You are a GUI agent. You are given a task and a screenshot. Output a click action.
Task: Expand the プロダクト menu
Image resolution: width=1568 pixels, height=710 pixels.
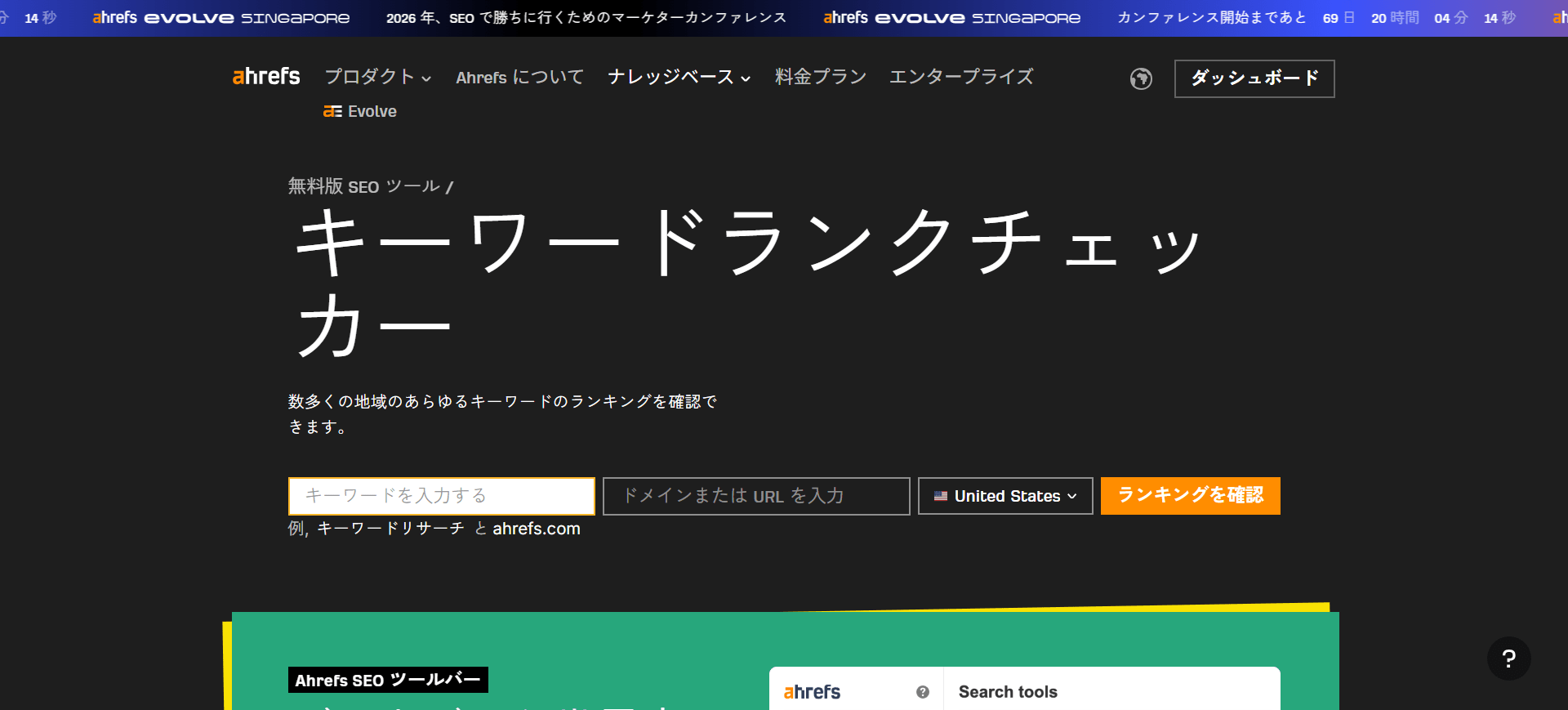(377, 77)
